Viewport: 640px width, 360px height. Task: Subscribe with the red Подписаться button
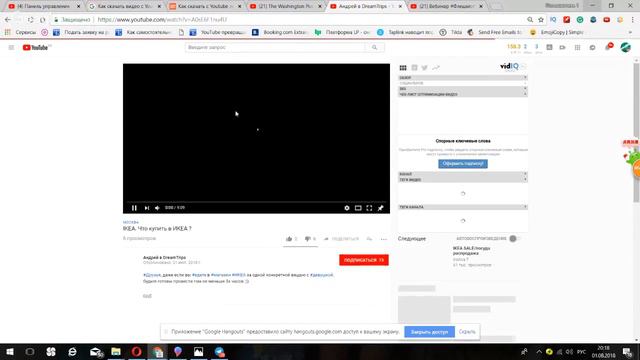point(364,260)
